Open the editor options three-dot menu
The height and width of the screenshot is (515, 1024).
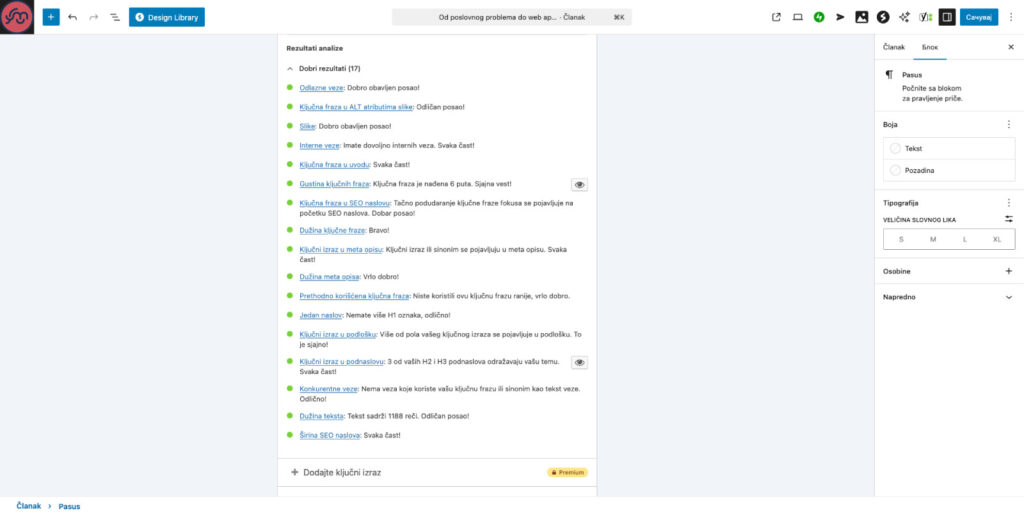tap(1011, 18)
